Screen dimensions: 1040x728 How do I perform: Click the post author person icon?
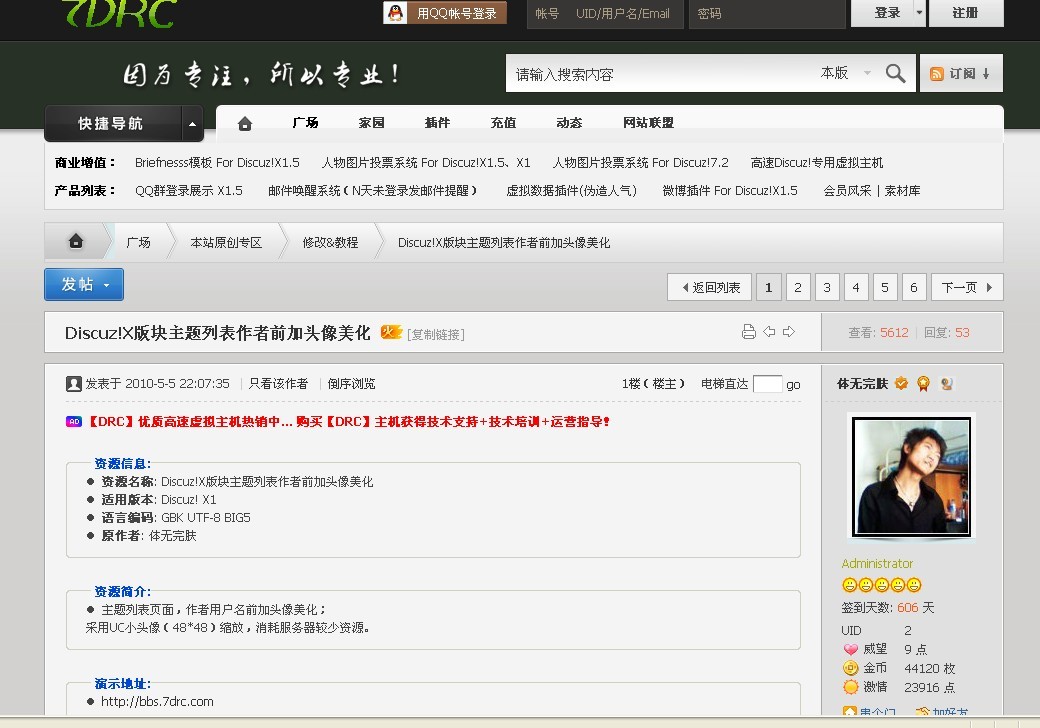pyautogui.click(x=74, y=383)
